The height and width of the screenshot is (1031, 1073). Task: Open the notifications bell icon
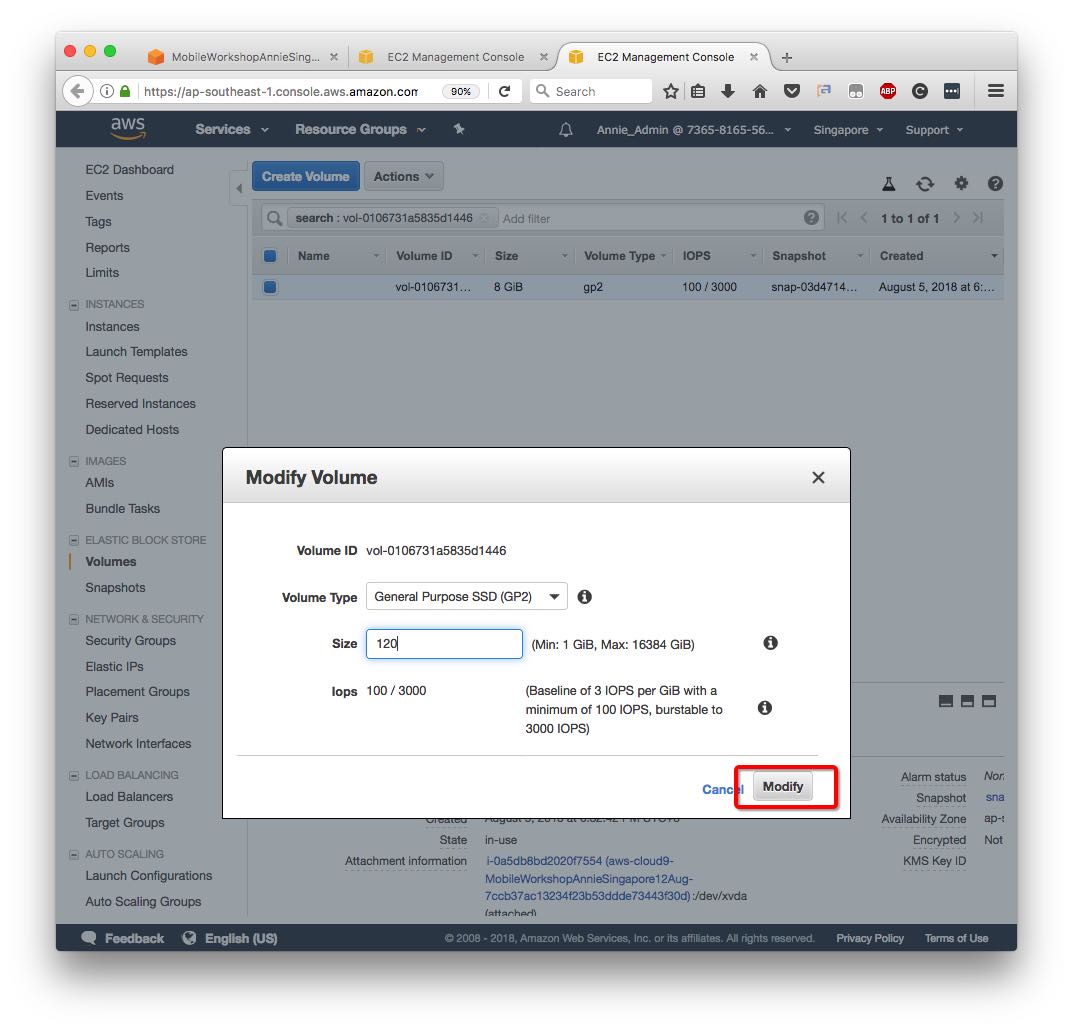coord(566,130)
